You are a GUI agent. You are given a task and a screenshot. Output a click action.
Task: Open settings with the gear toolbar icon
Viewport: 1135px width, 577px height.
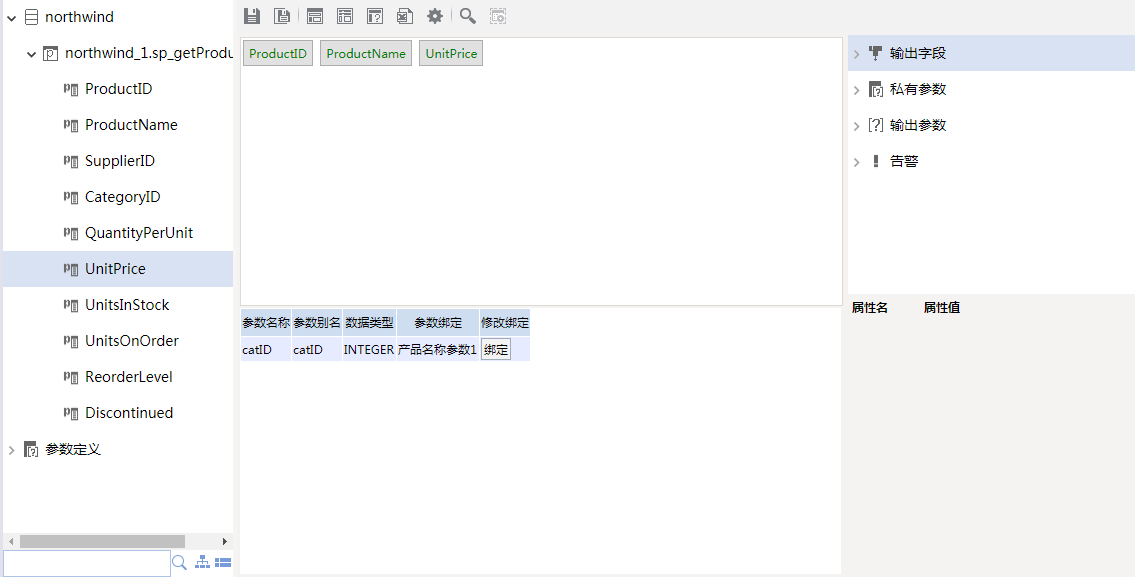(435, 16)
